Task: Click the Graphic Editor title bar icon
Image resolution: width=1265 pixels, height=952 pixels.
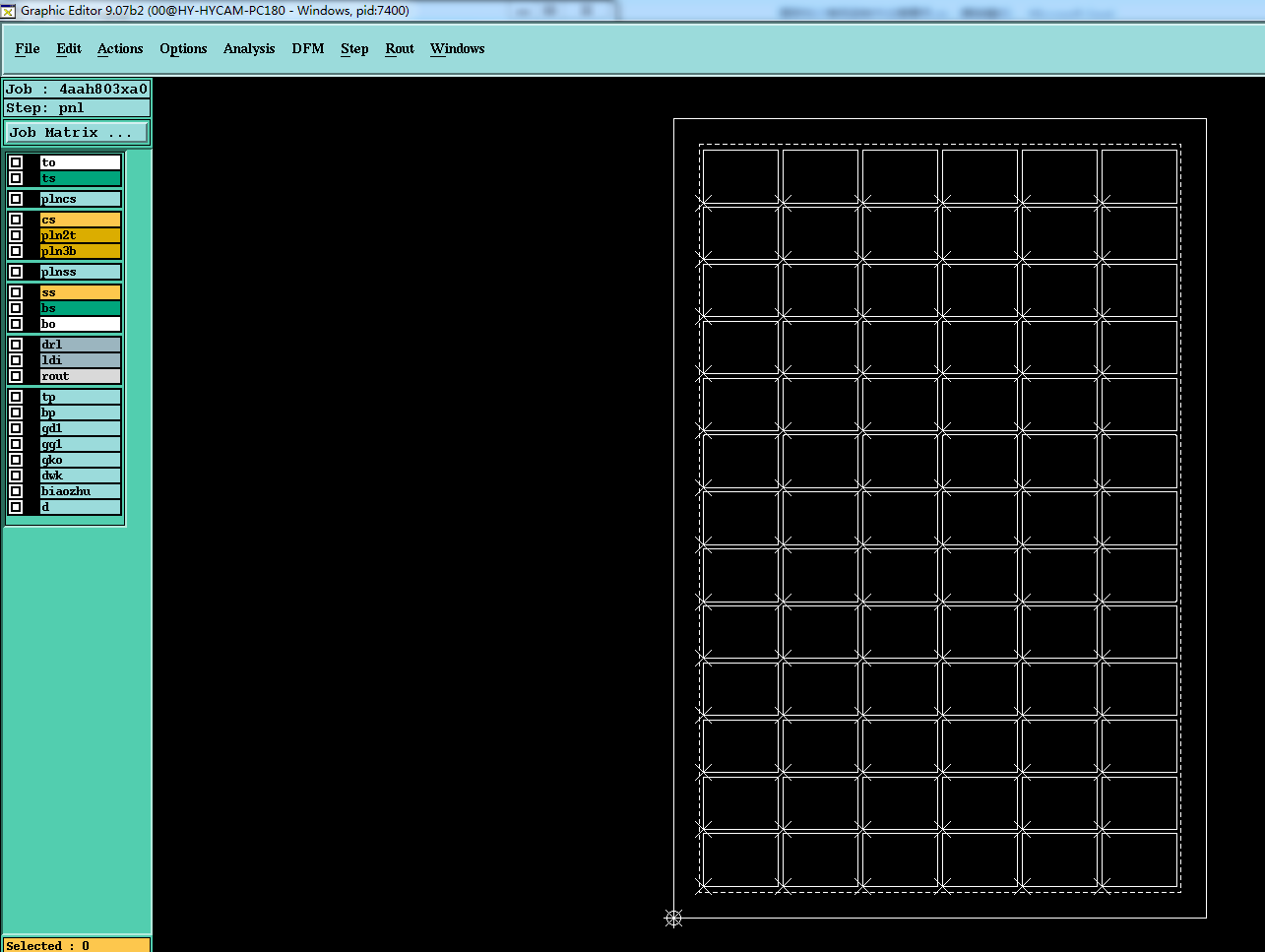Action: [x=9, y=11]
